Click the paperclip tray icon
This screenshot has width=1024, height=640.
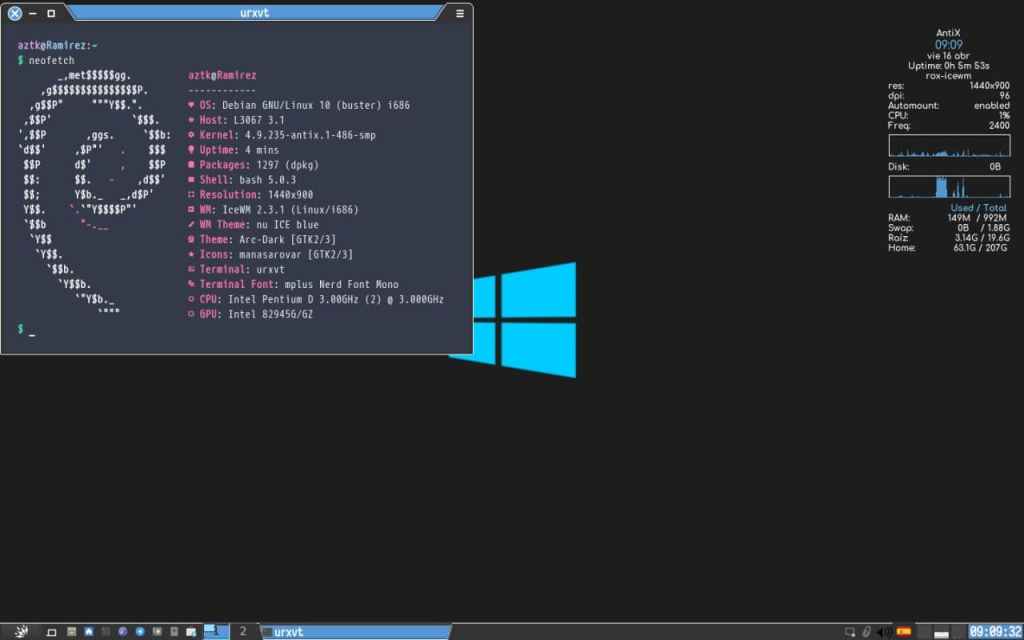pyautogui.click(x=866, y=632)
